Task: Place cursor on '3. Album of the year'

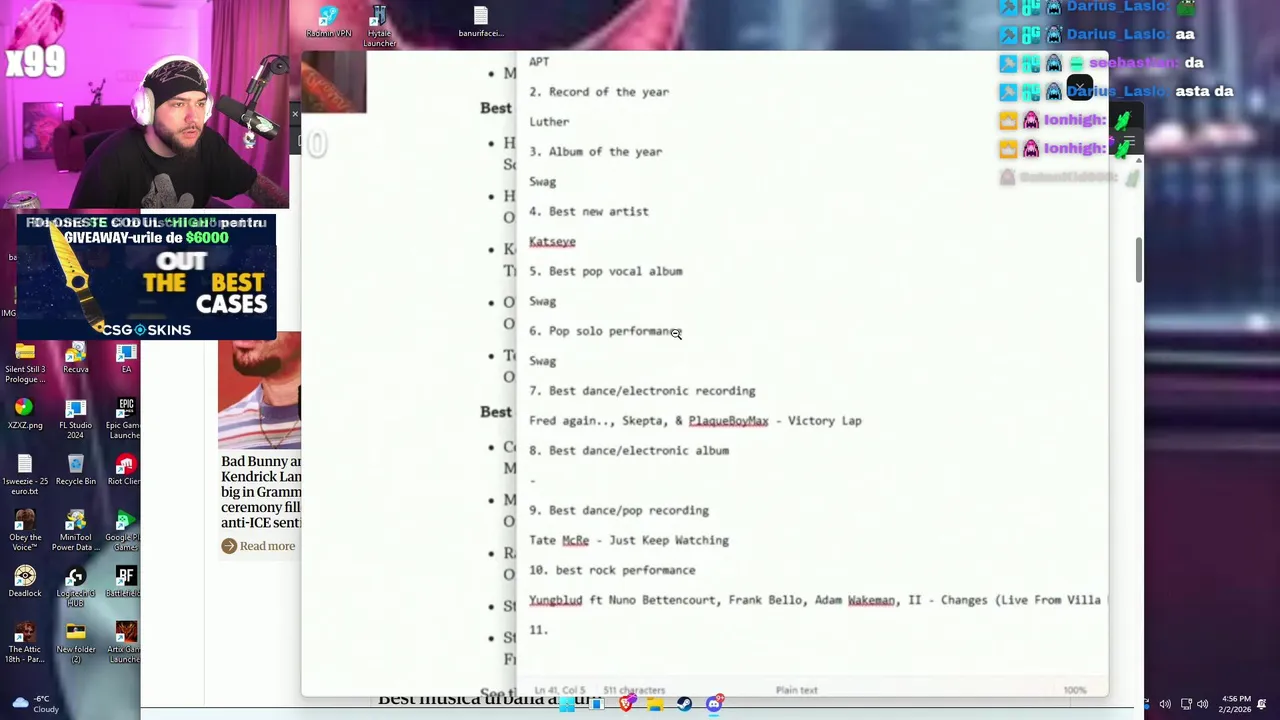Action: [595, 152]
